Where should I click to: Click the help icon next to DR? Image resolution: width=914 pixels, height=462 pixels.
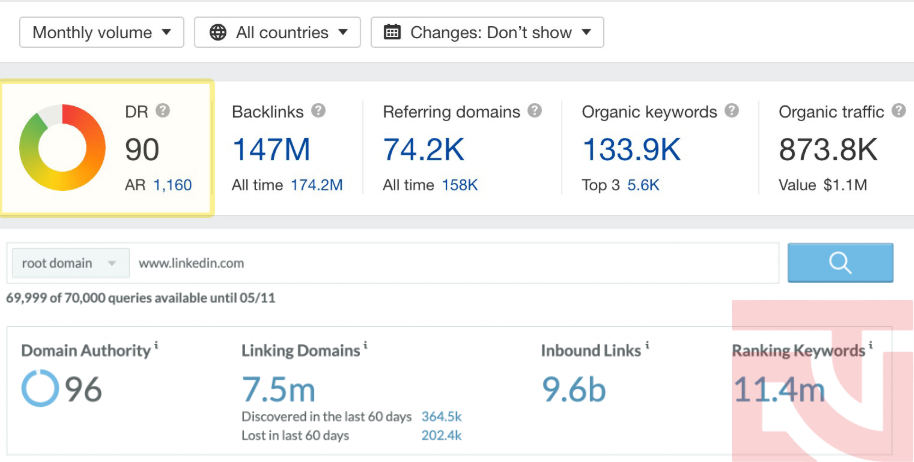163,111
